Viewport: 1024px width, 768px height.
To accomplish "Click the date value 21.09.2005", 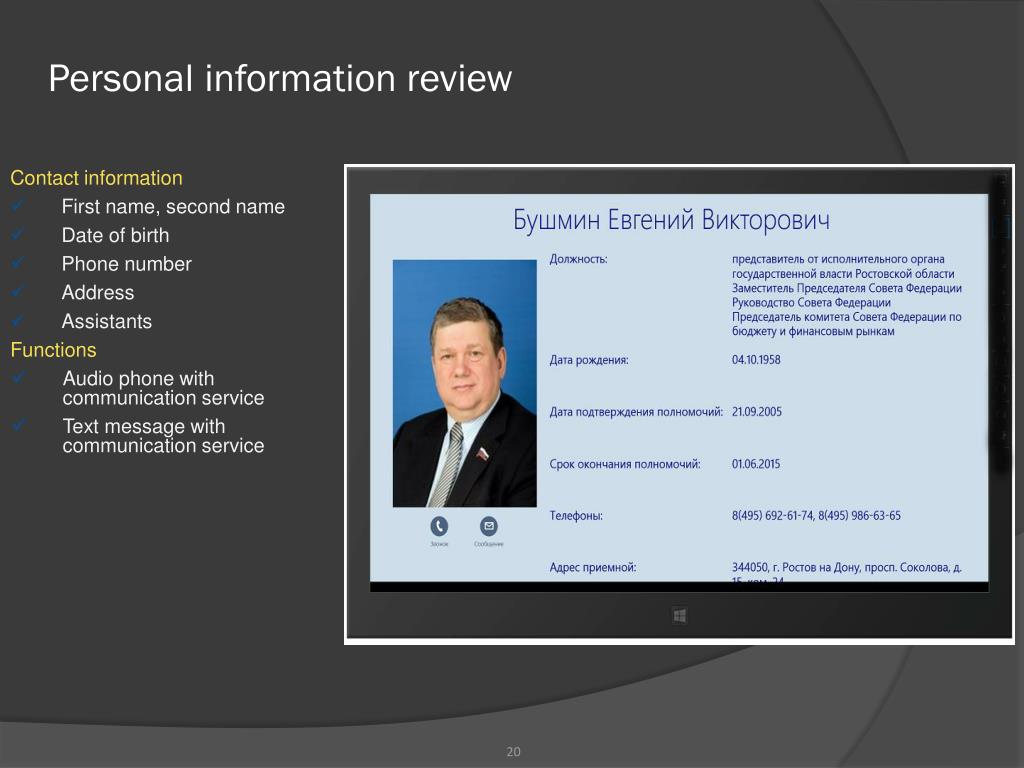I will (756, 412).
